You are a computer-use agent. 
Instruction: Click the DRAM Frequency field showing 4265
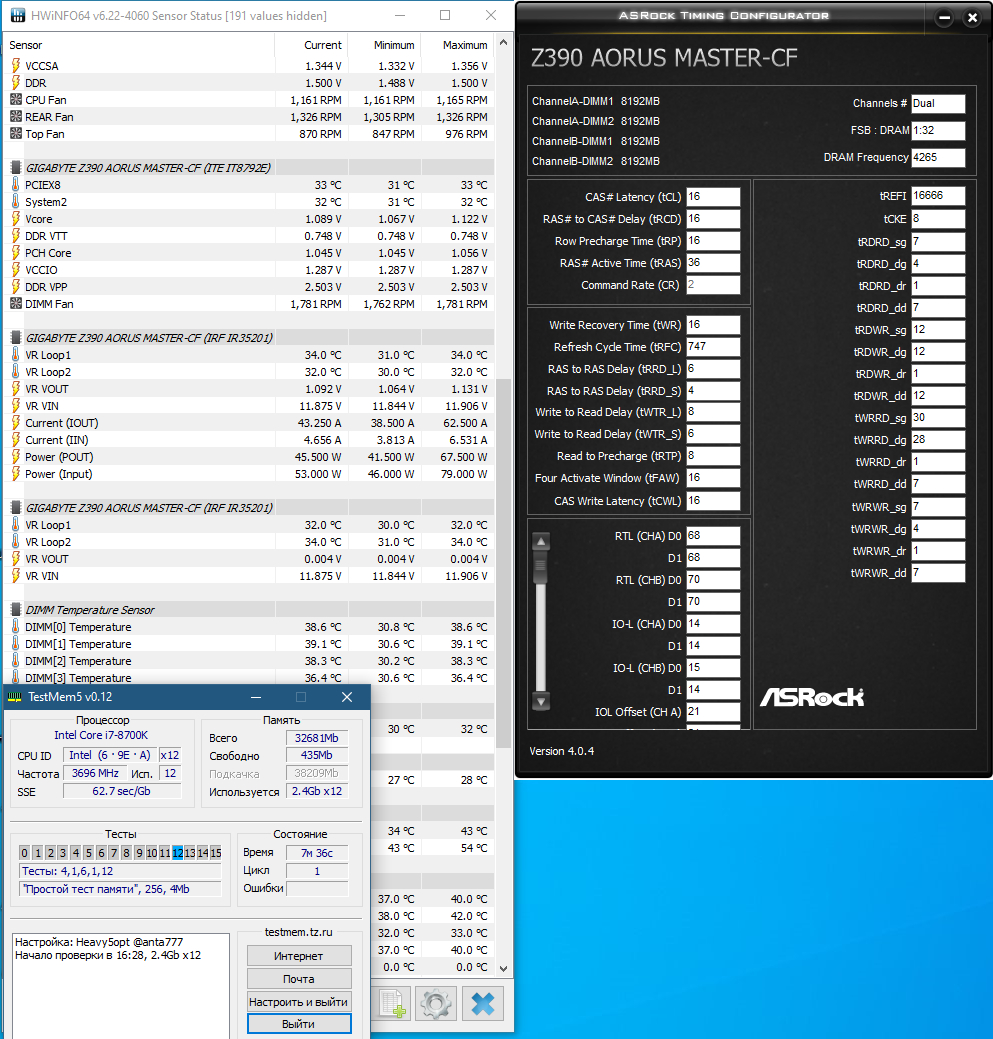(x=938, y=158)
